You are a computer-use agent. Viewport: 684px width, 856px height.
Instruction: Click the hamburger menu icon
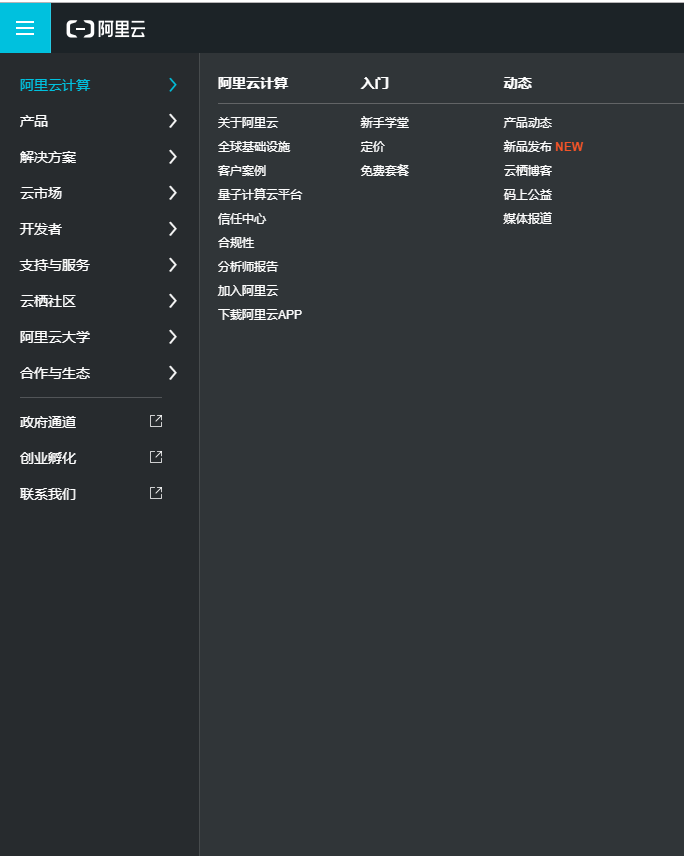[x=25, y=28]
